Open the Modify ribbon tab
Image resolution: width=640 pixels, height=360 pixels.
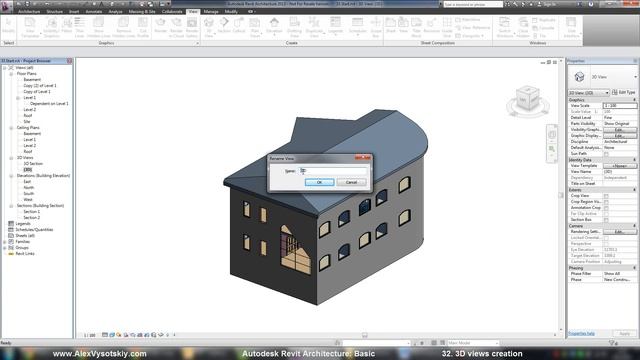(x=231, y=11)
